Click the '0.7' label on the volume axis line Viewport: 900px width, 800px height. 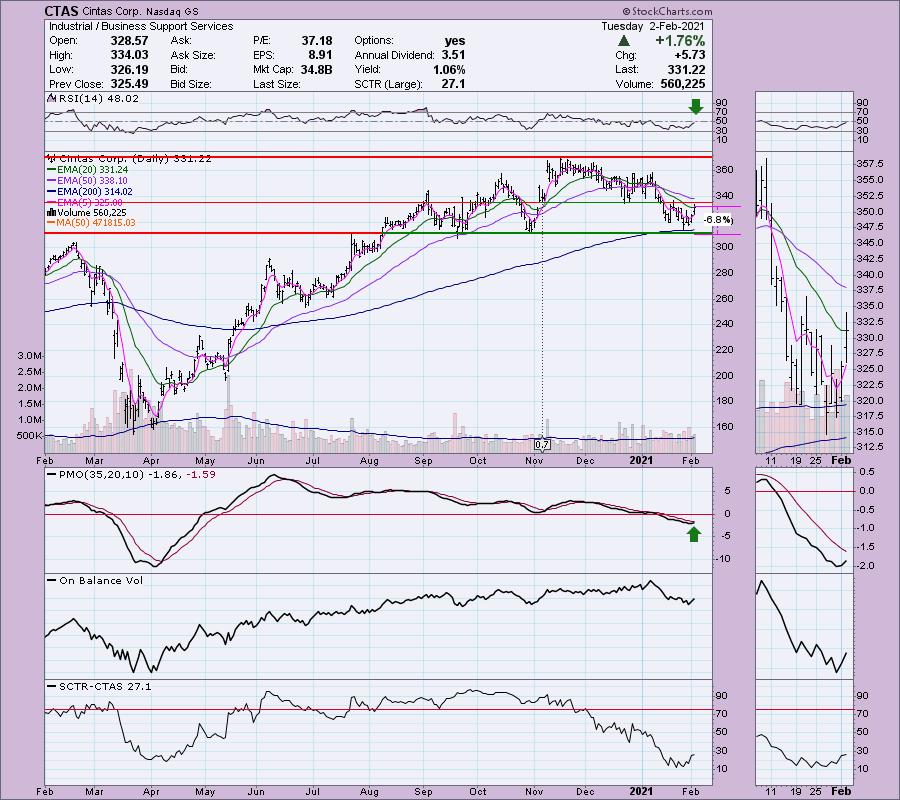point(542,445)
